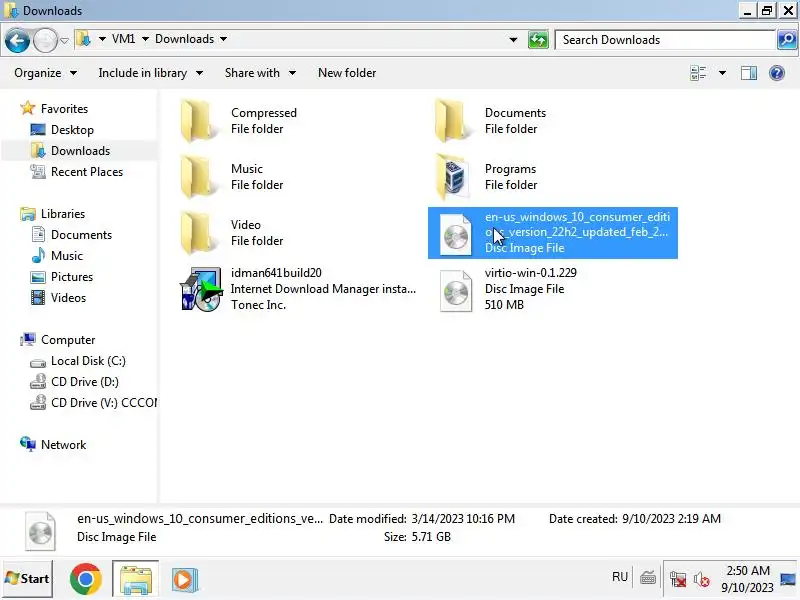This screenshot has height=600, width=800.
Task: Change your view icon button
Action: pos(698,73)
